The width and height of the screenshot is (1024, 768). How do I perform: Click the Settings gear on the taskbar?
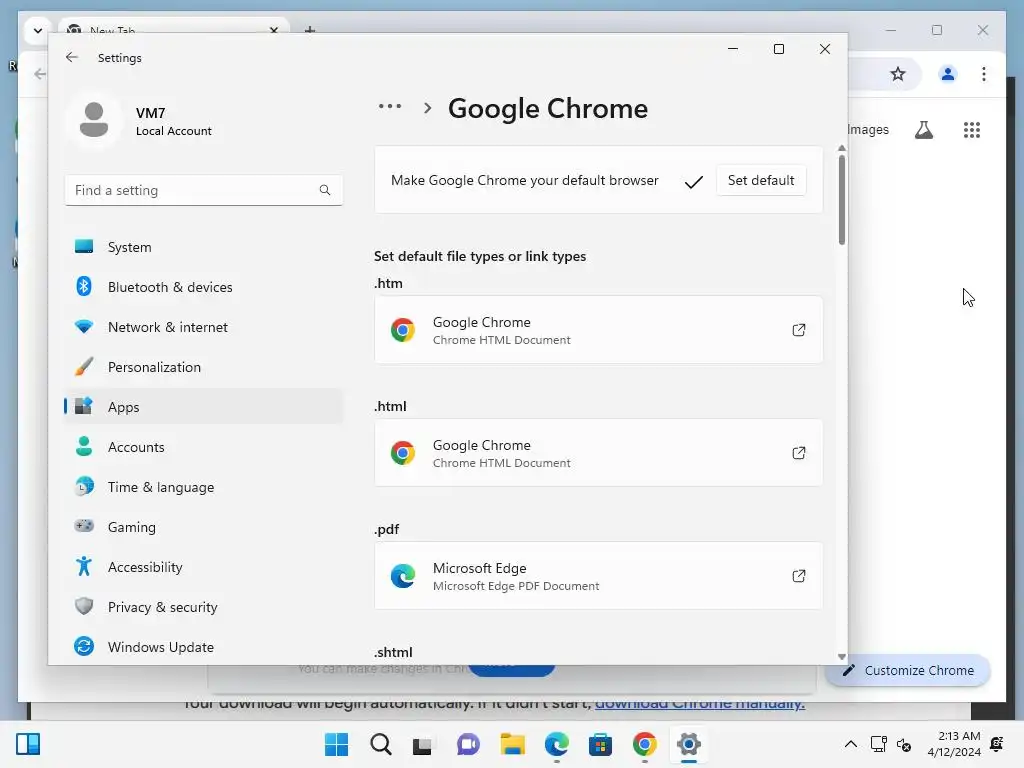(x=688, y=744)
